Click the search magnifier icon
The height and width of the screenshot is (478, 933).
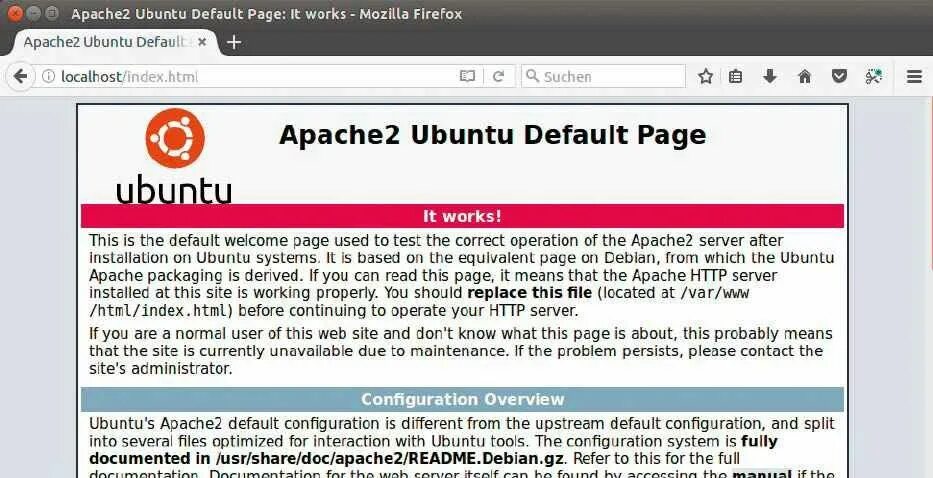click(533, 76)
